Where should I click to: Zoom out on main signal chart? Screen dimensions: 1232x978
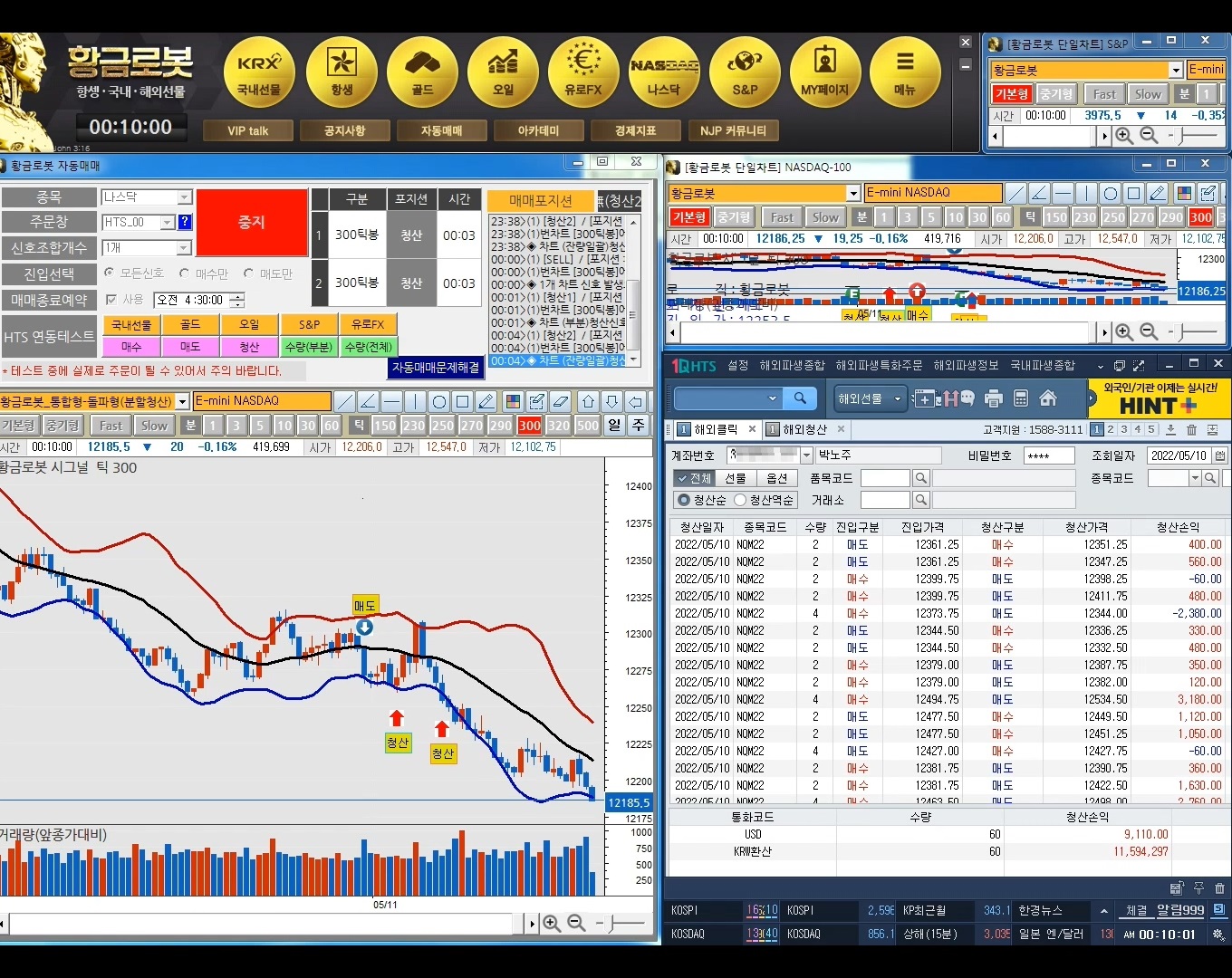tap(576, 924)
